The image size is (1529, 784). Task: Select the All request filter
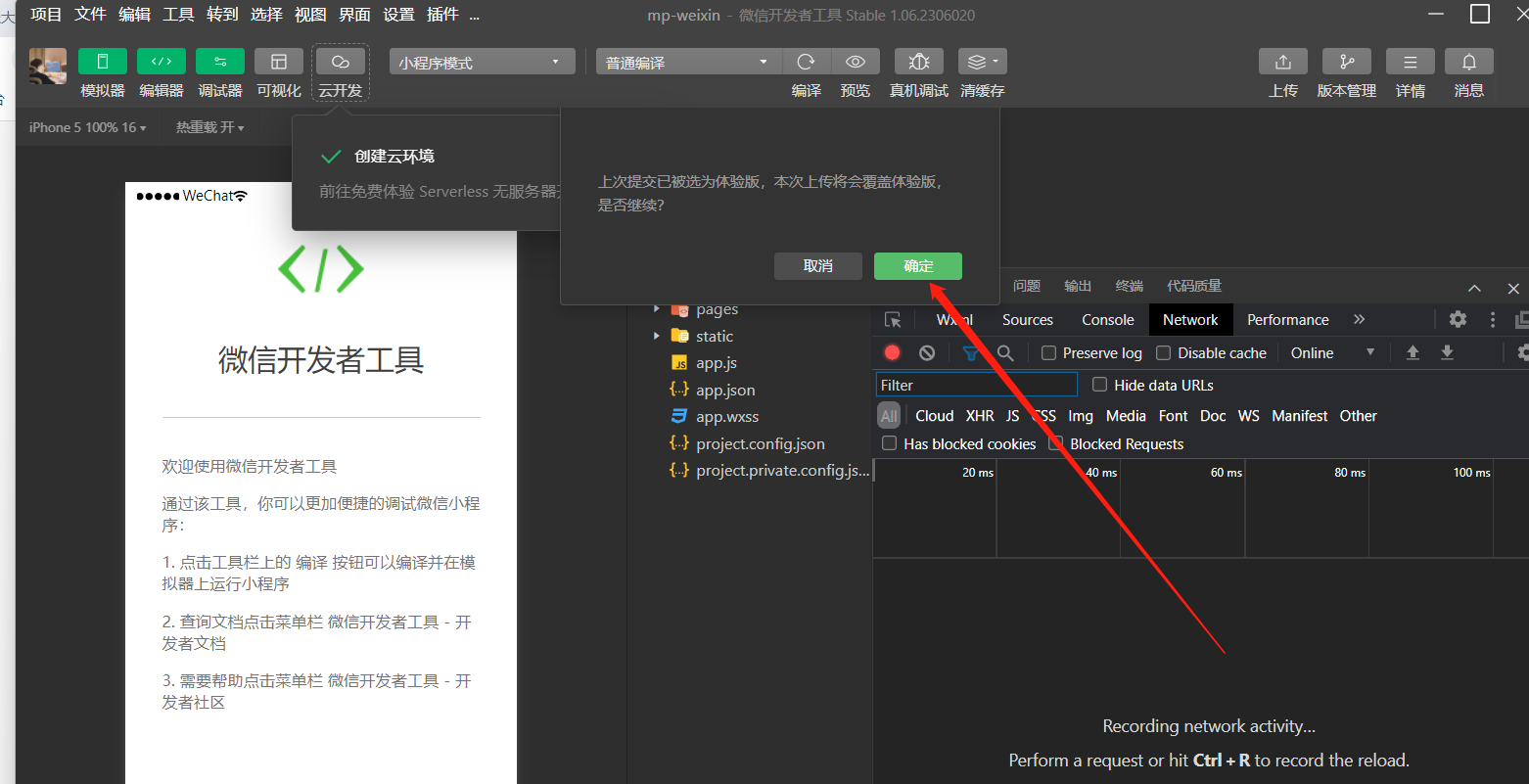point(889,416)
